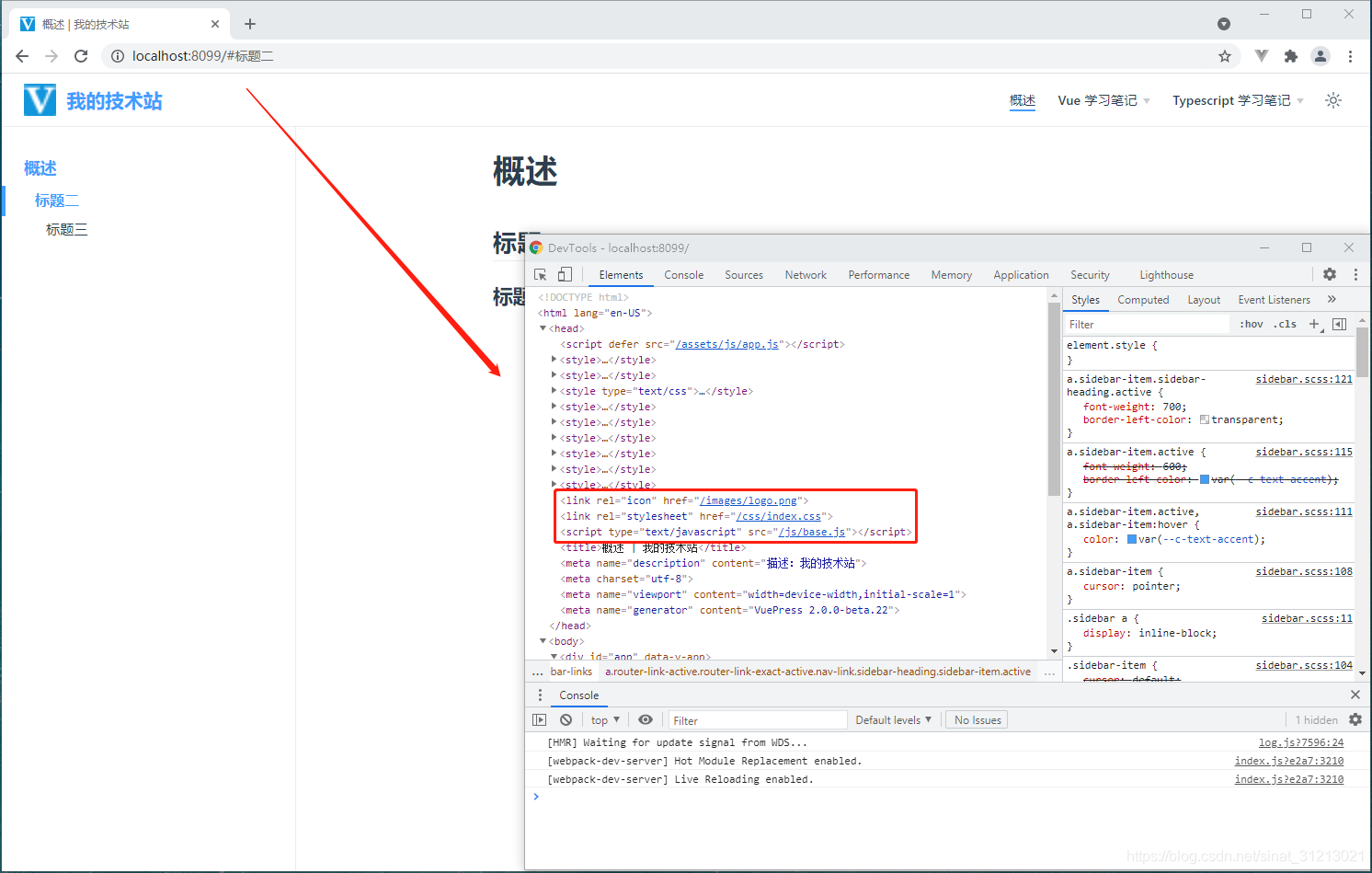This screenshot has height=873, width=1372.
Task: Toggle the device toolbar in DevTools
Action: pos(564,274)
